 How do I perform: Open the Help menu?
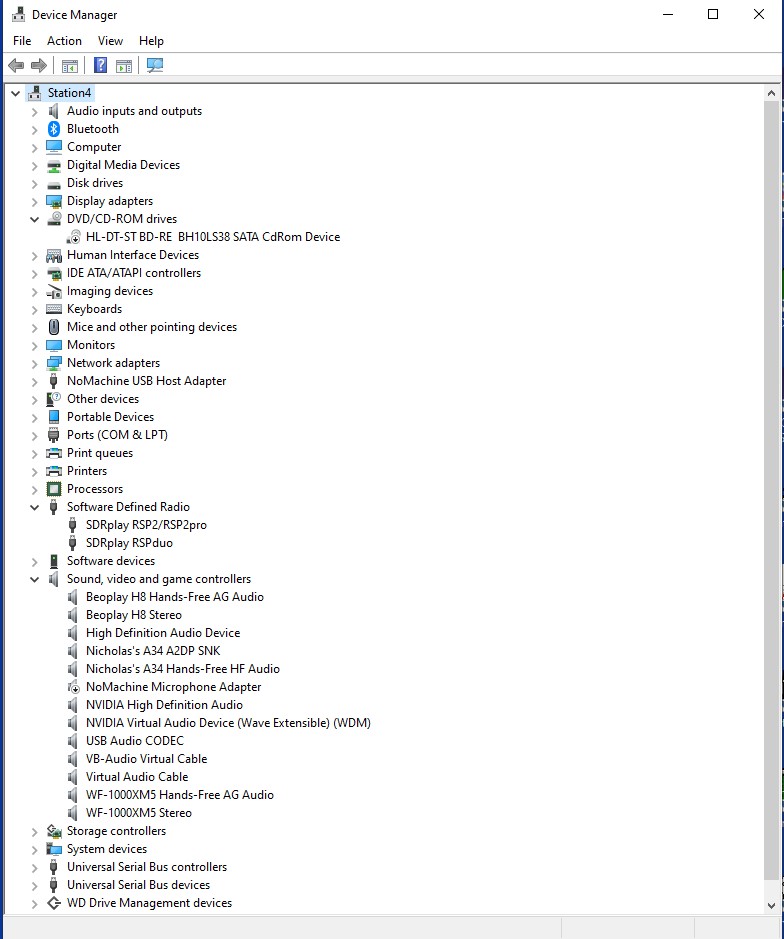pyautogui.click(x=151, y=41)
